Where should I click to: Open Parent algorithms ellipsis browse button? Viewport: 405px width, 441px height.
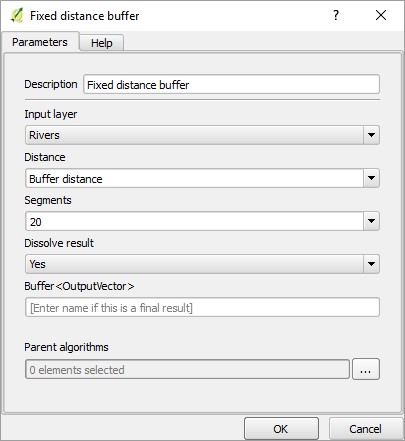pos(366,369)
